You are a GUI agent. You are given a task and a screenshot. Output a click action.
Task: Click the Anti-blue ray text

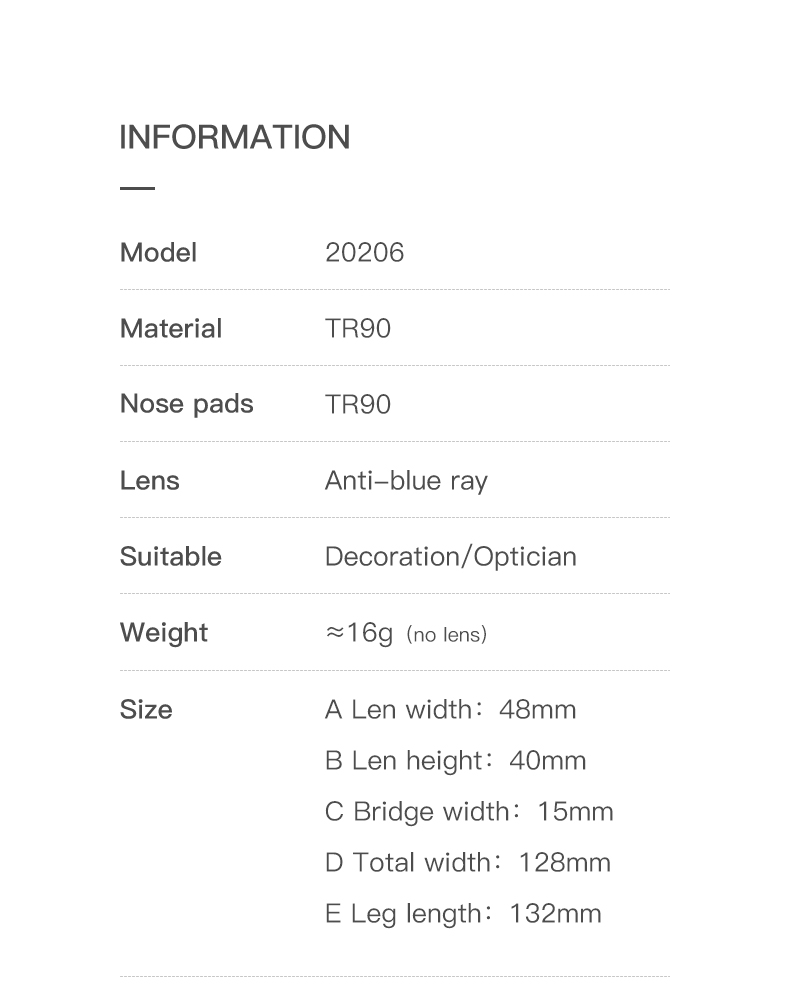pyautogui.click(x=406, y=481)
